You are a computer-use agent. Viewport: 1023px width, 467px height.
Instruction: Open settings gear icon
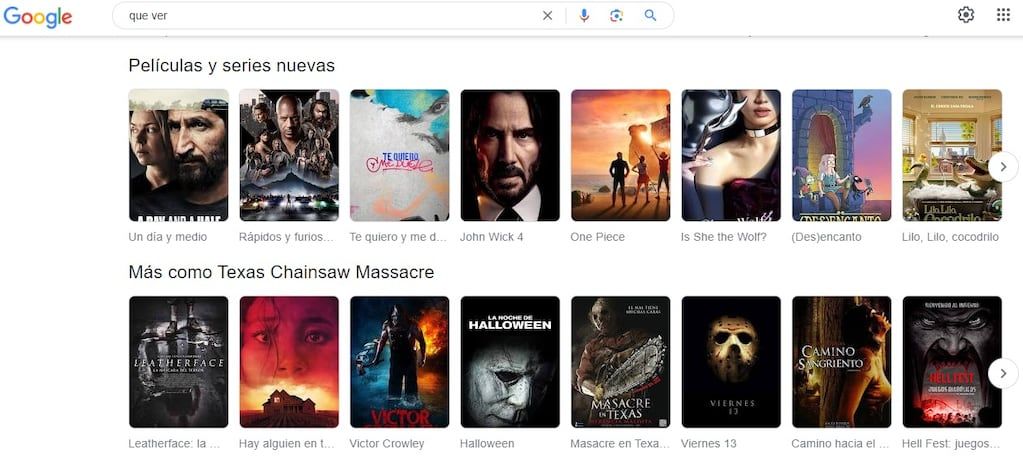coord(966,15)
